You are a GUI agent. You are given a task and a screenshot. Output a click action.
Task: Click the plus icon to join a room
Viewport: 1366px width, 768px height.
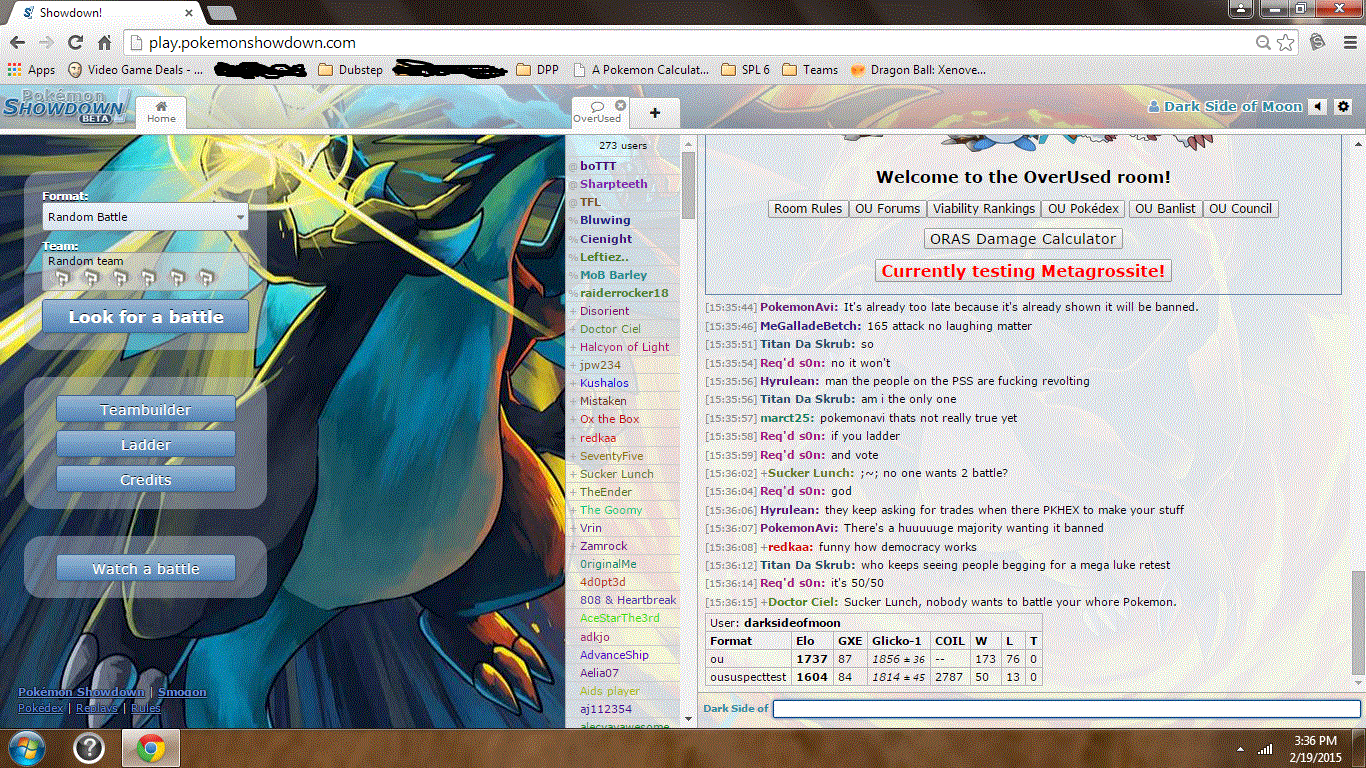tap(655, 113)
